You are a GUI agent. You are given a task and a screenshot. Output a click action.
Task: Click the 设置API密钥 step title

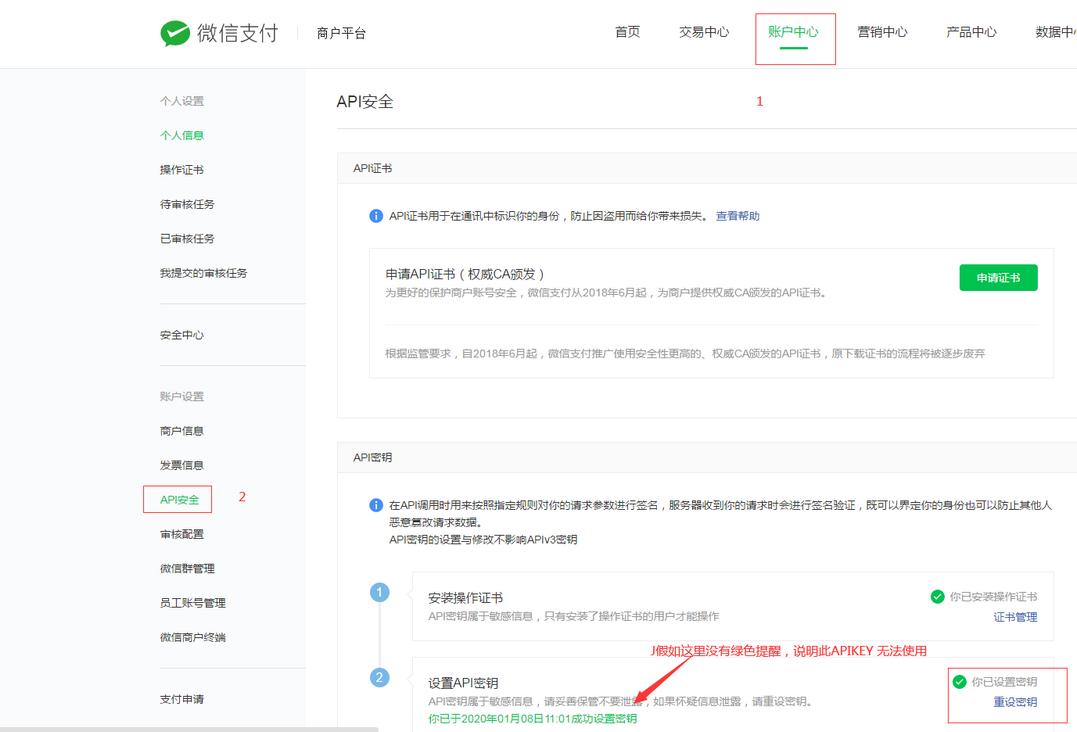point(464,683)
